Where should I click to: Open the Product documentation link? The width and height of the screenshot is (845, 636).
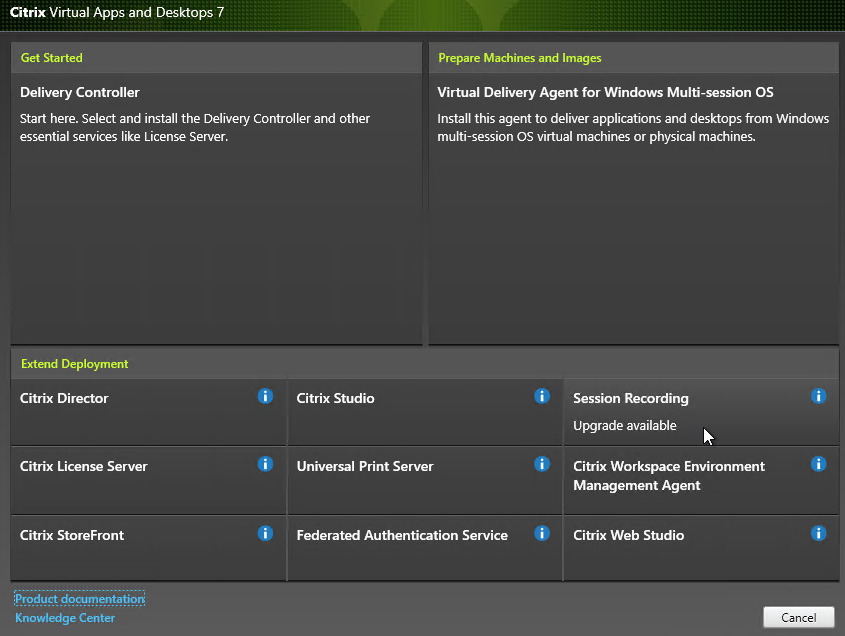tap(80, 599)
